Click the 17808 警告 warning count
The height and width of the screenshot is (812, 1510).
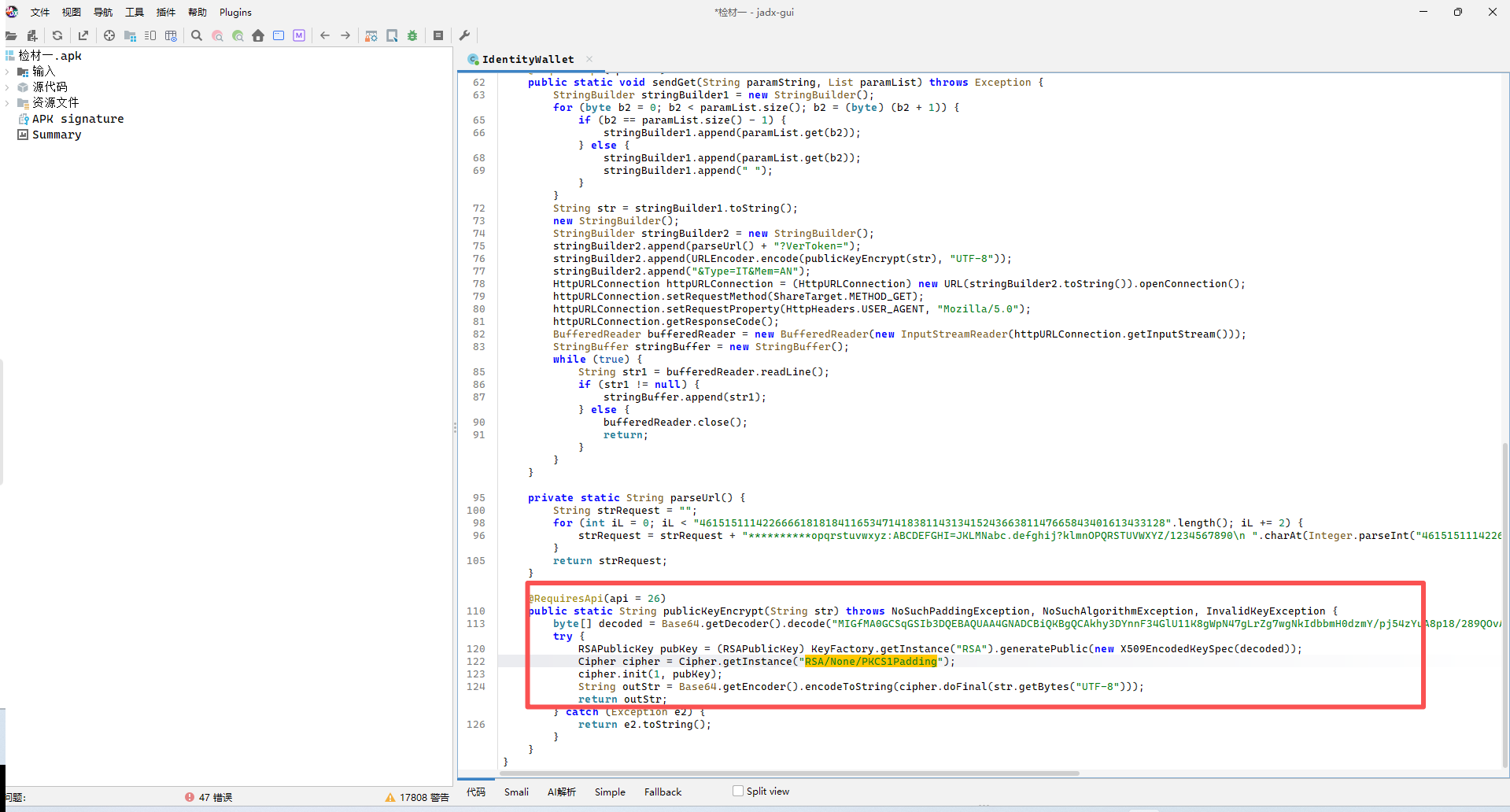[x=417, y=797]
